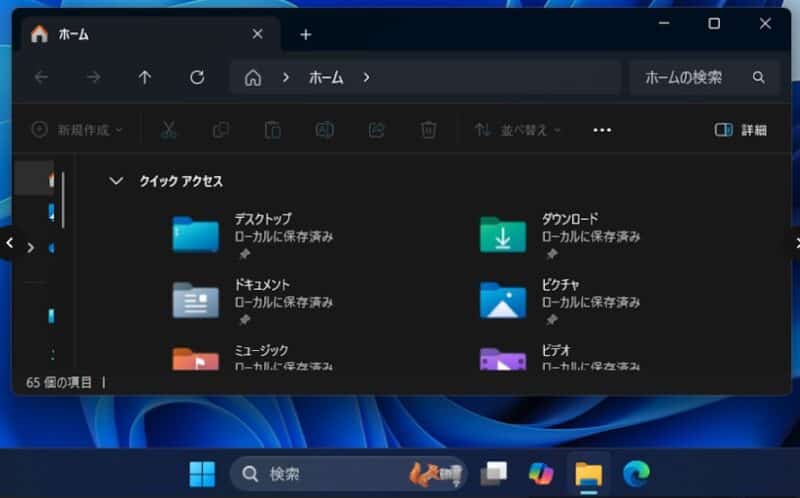Image resolution: width=800 pixels, height=498 pixels.
Task: Close the ホーム tab
Action: point(258,34)
